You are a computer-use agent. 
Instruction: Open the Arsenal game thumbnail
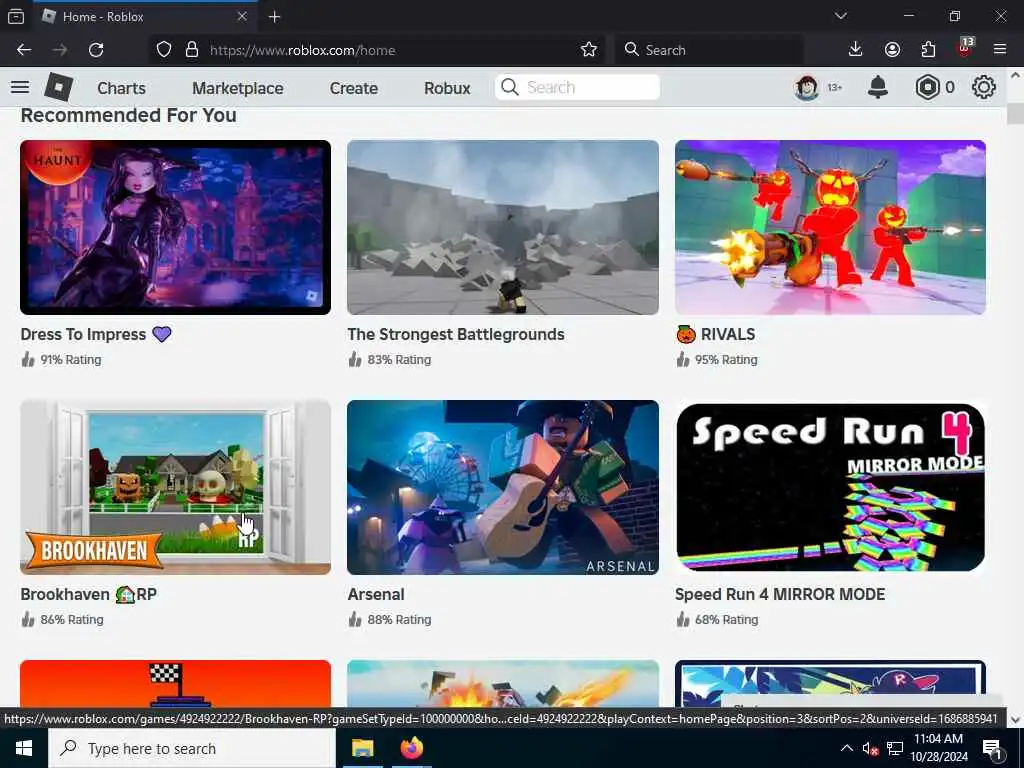pos(503,487)
